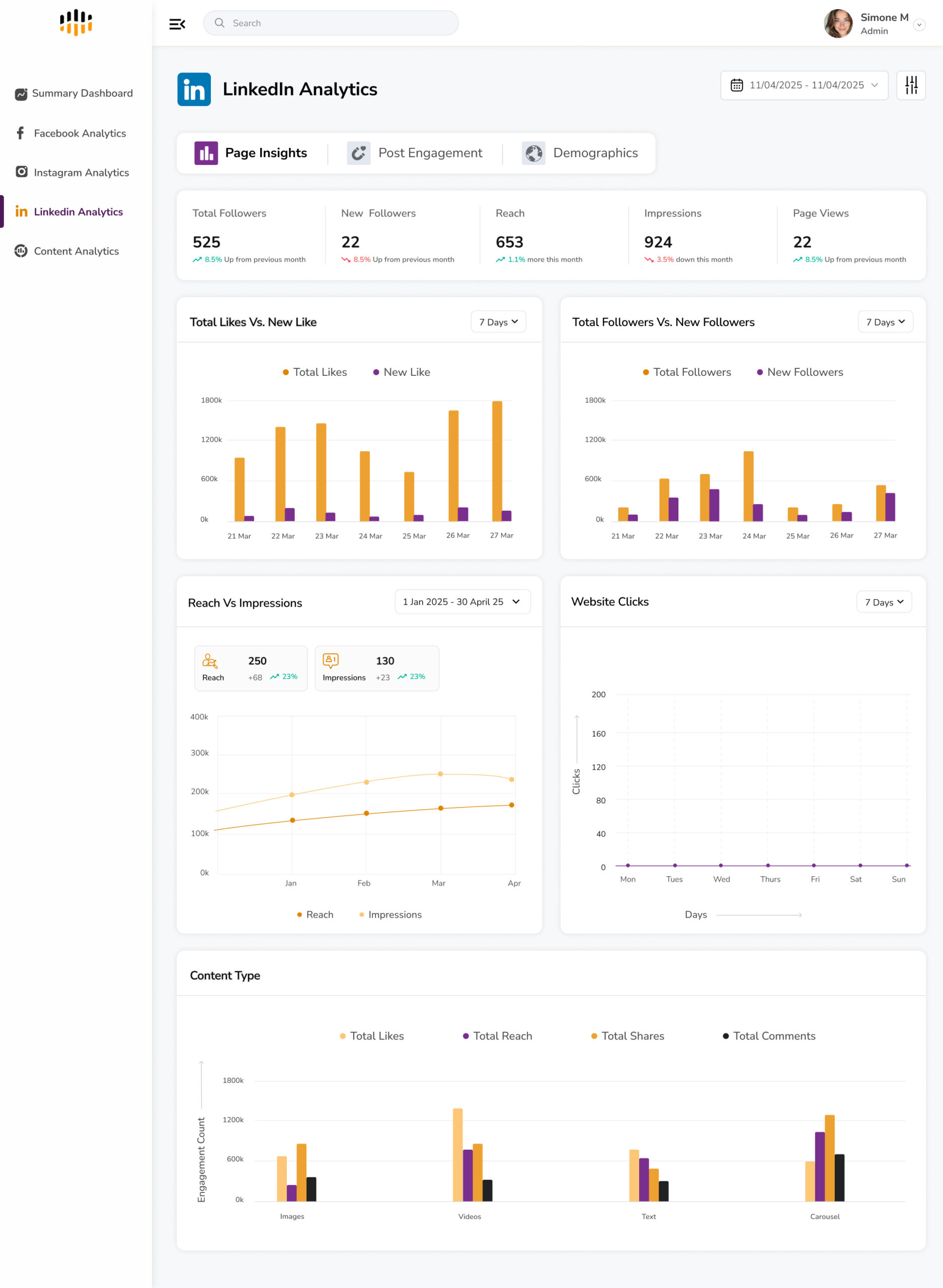943x1288 pixels.
Task: Click the Impressions stat card icon
Action: pos(331,661)
